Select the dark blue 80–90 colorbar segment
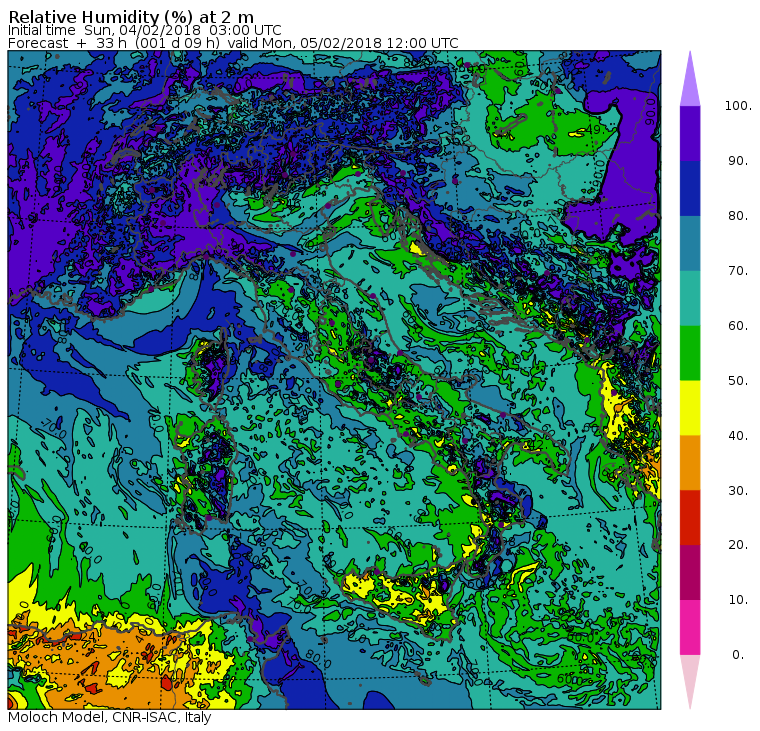Viewport: 760px width, 731px height. 690,188
